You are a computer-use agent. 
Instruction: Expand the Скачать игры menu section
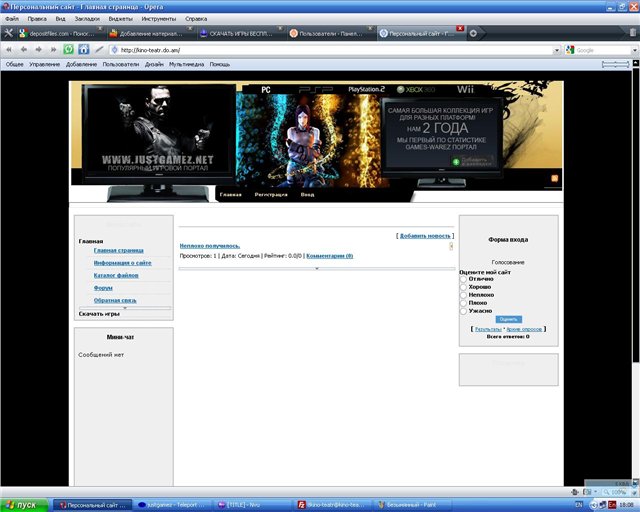(x=99, y=314)
